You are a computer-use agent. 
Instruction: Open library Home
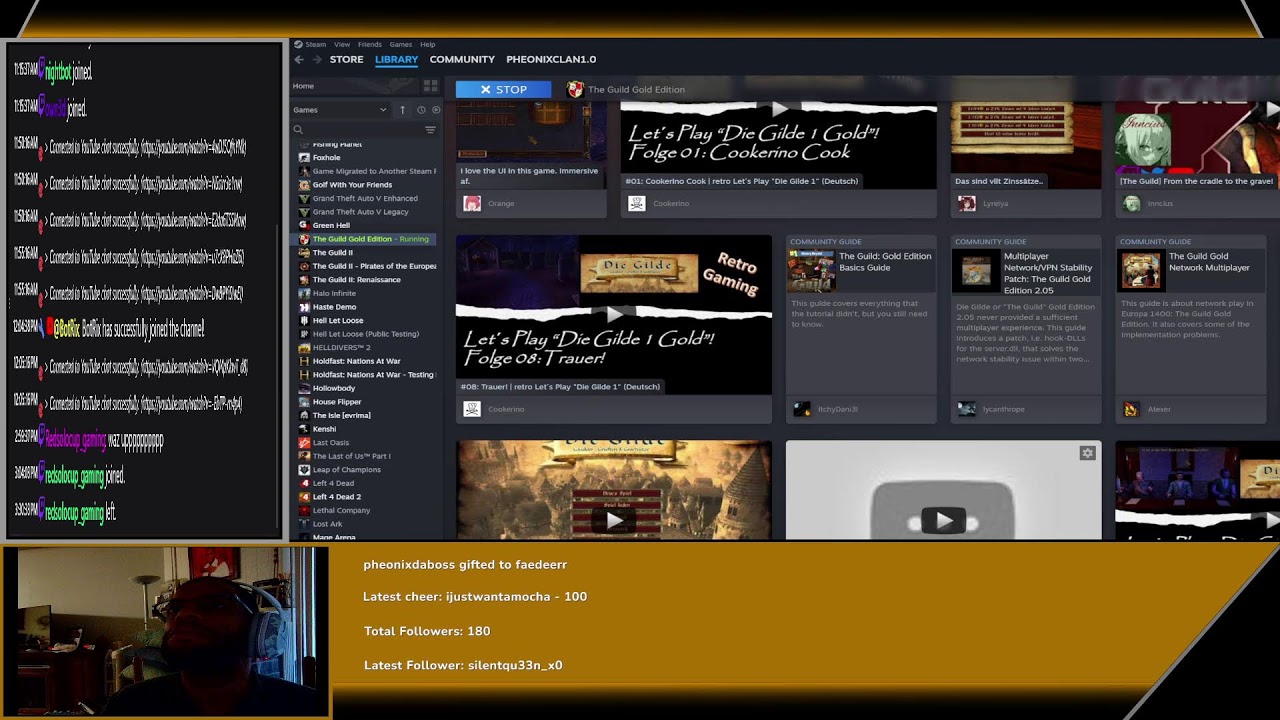(303, 86)
